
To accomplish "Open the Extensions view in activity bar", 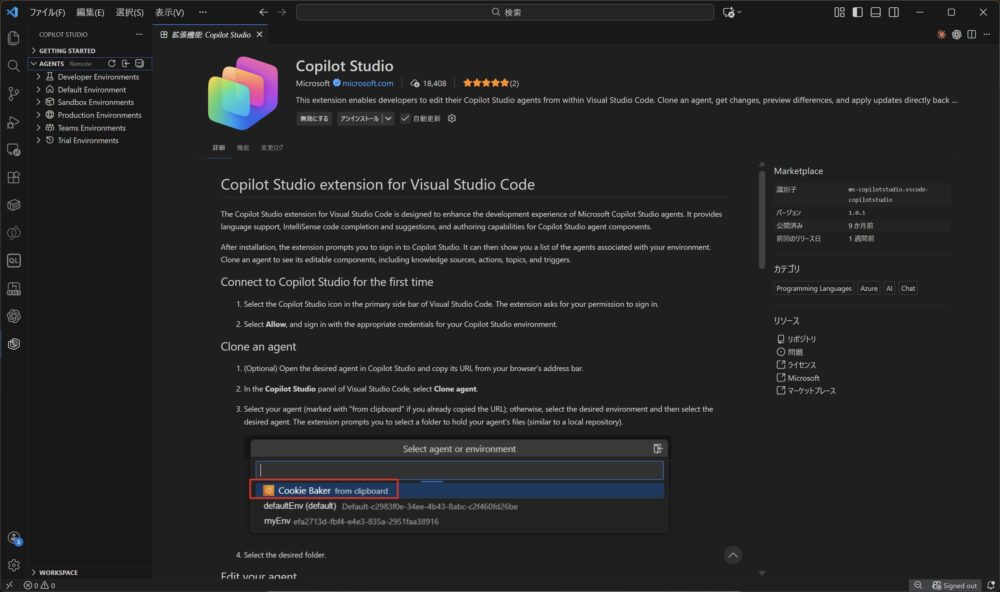I will 13,177.
